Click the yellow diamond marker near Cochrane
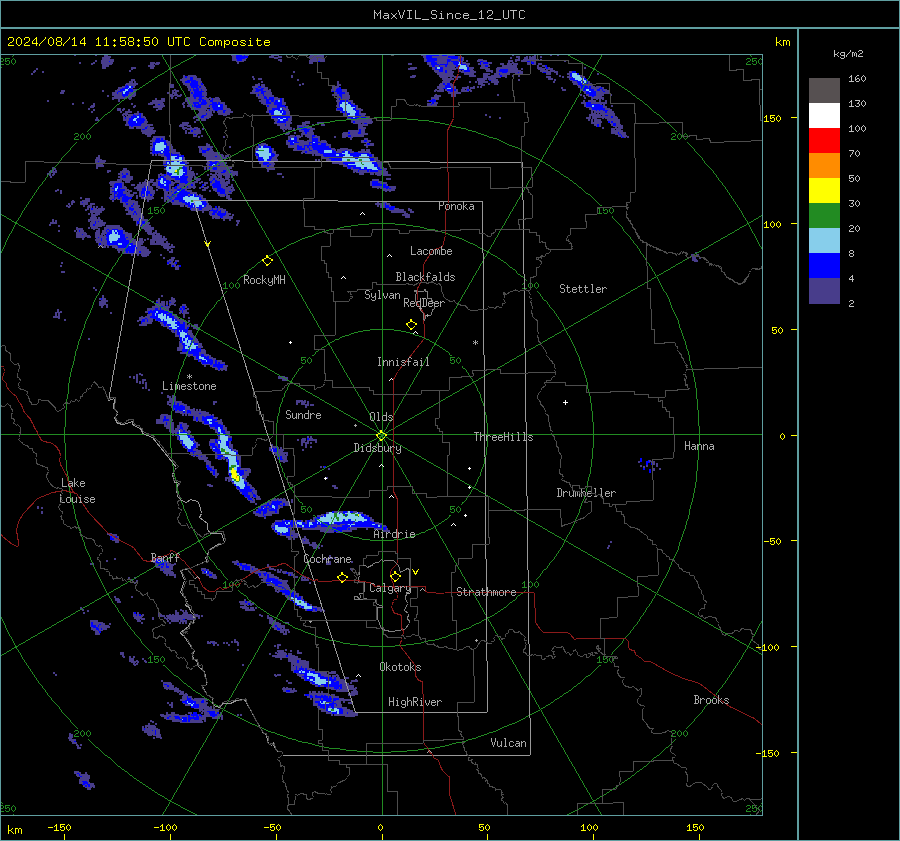The width and height of the screenshot is (900, 841). point(342,578)
